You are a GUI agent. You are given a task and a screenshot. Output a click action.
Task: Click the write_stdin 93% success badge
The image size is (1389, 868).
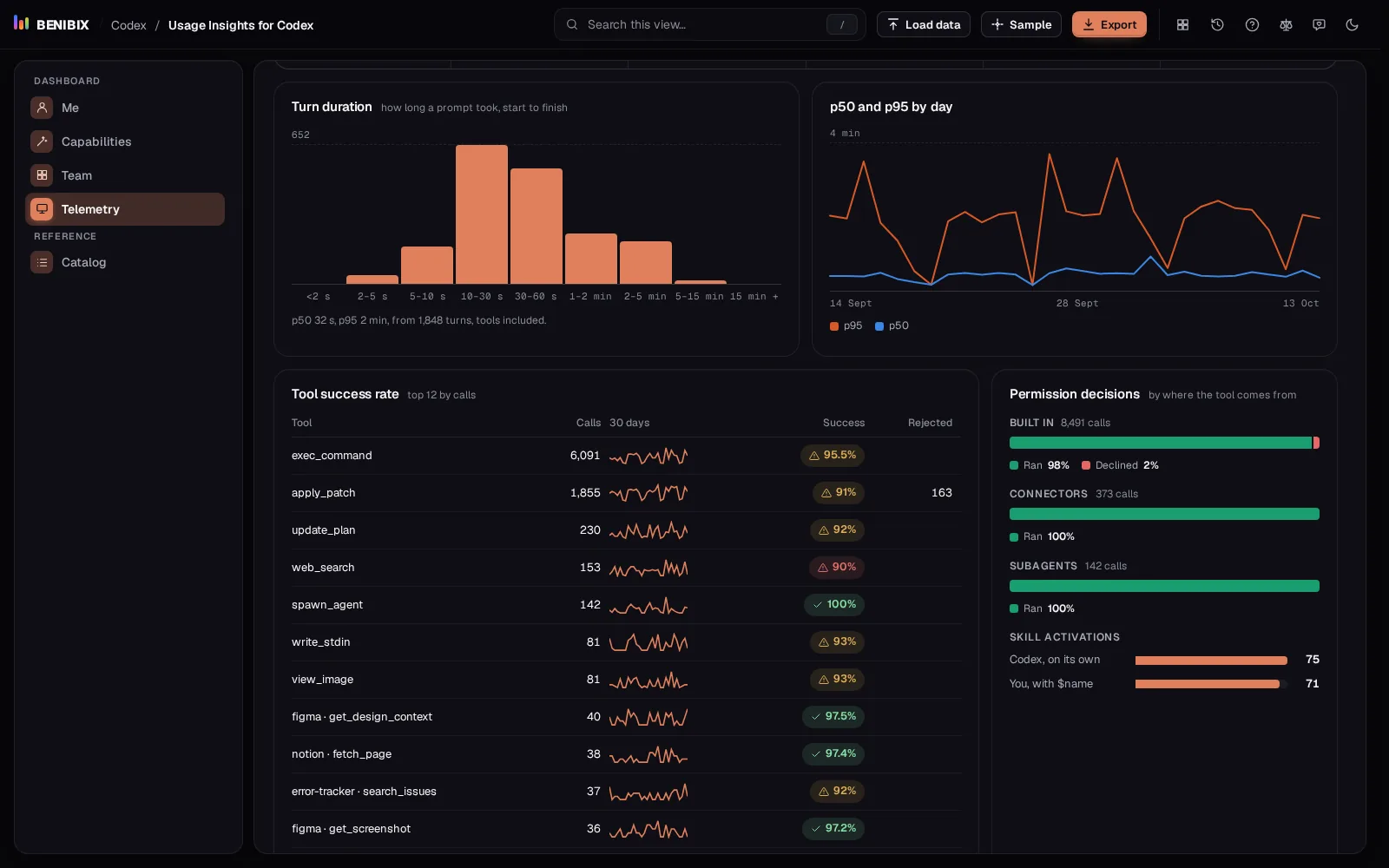pyautogui.click(x=837, y=642)
